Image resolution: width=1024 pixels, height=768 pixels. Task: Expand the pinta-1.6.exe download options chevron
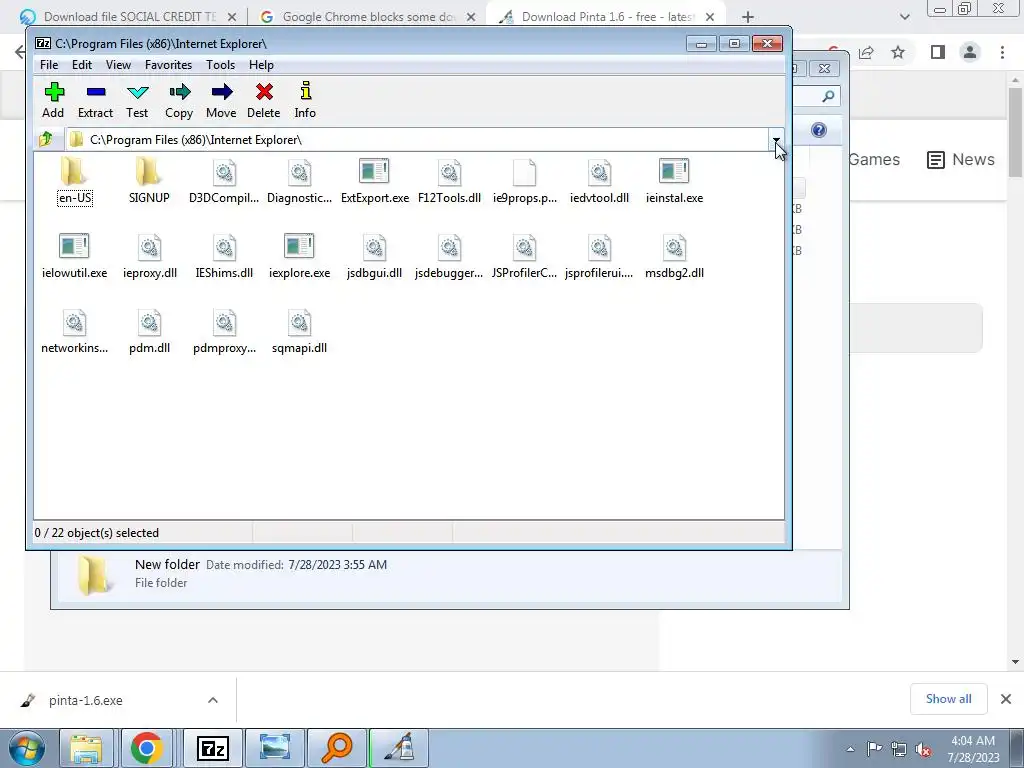point(213,700)
